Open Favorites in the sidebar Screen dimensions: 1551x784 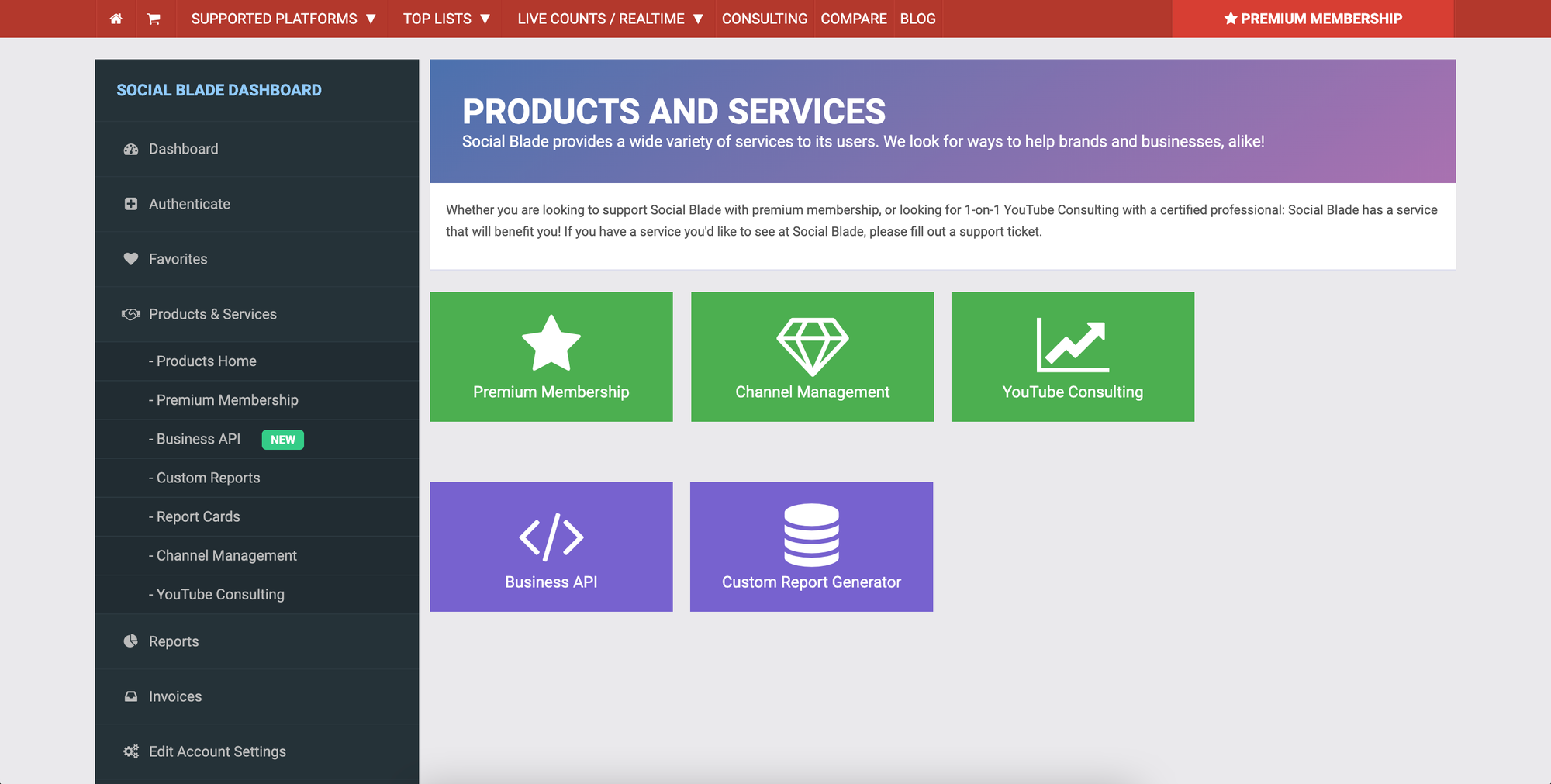257,259
